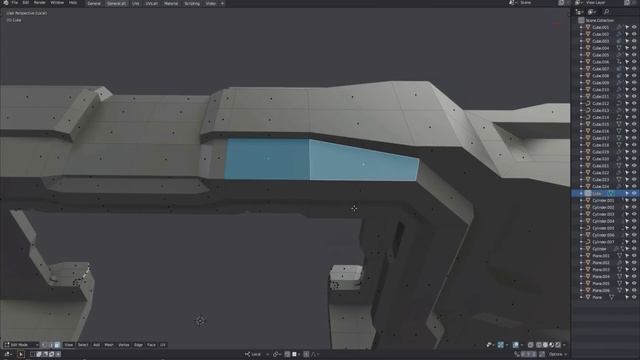Click the snap element type icon

294,354
